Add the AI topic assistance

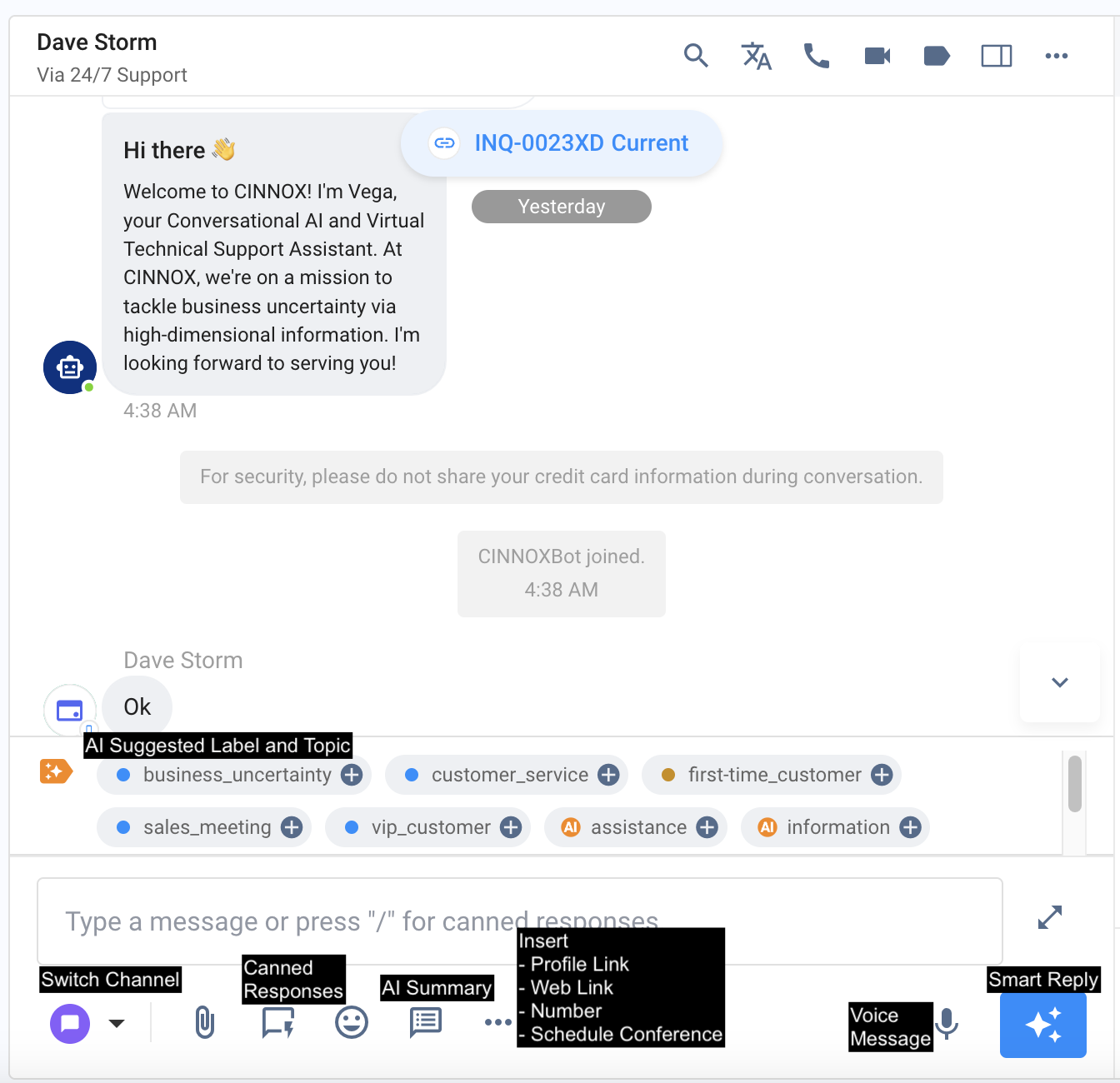[707, 827]
